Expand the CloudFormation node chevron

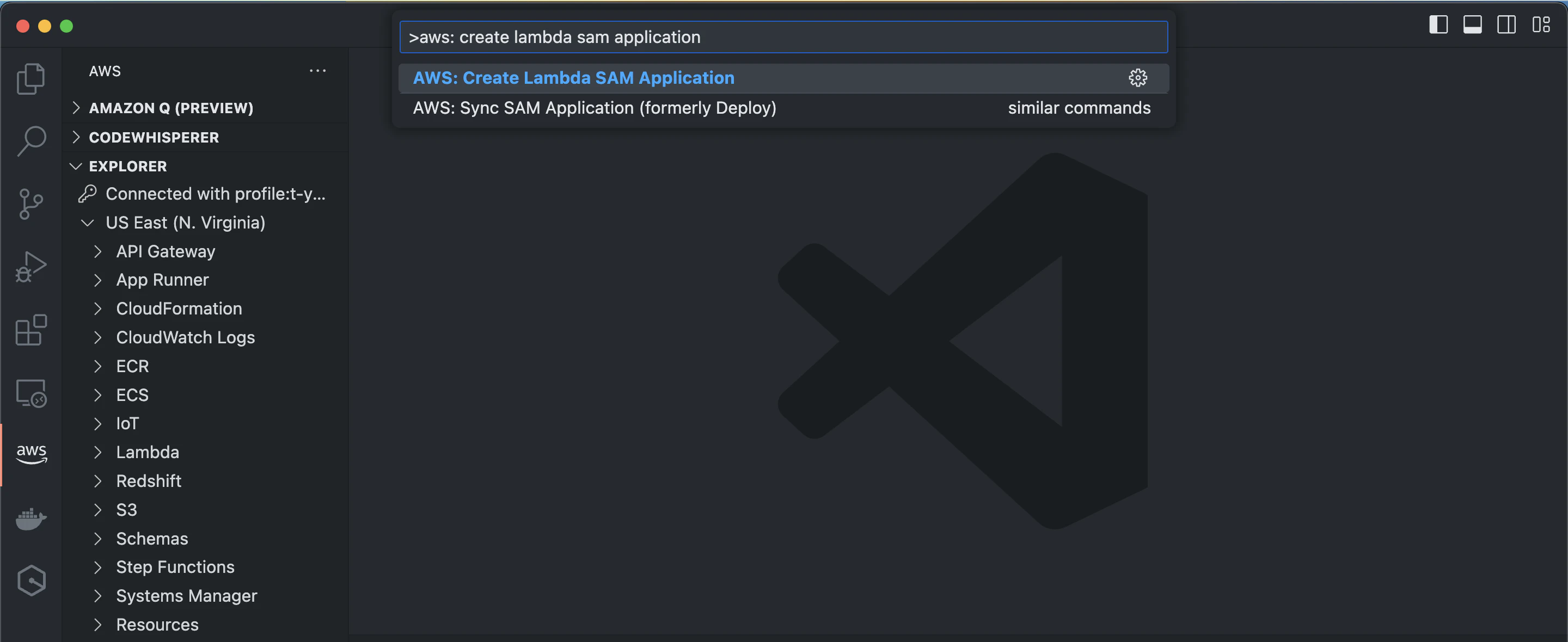coord(97,308)
